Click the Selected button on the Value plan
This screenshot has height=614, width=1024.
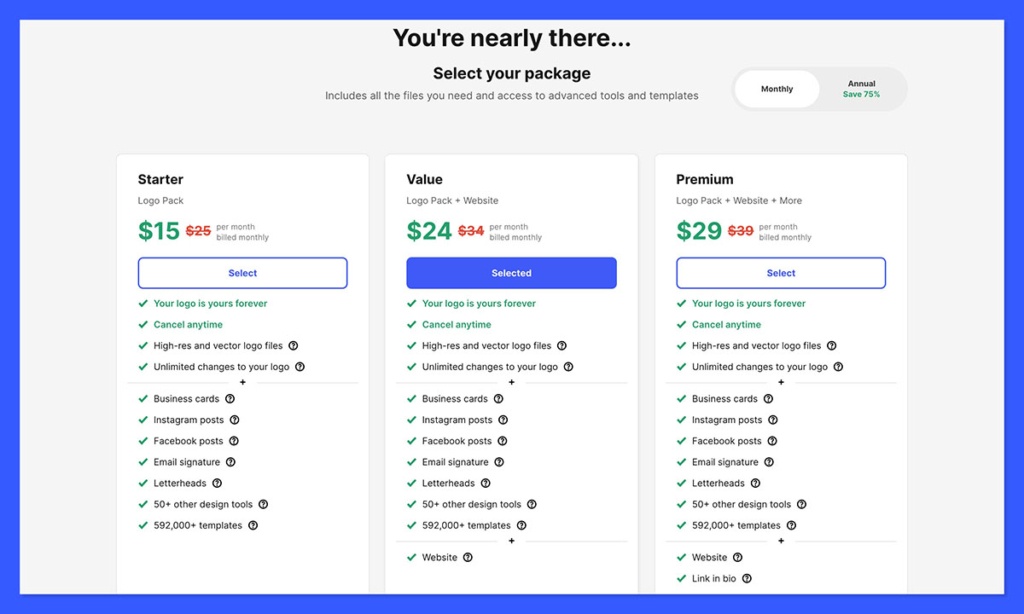(511, 272)
